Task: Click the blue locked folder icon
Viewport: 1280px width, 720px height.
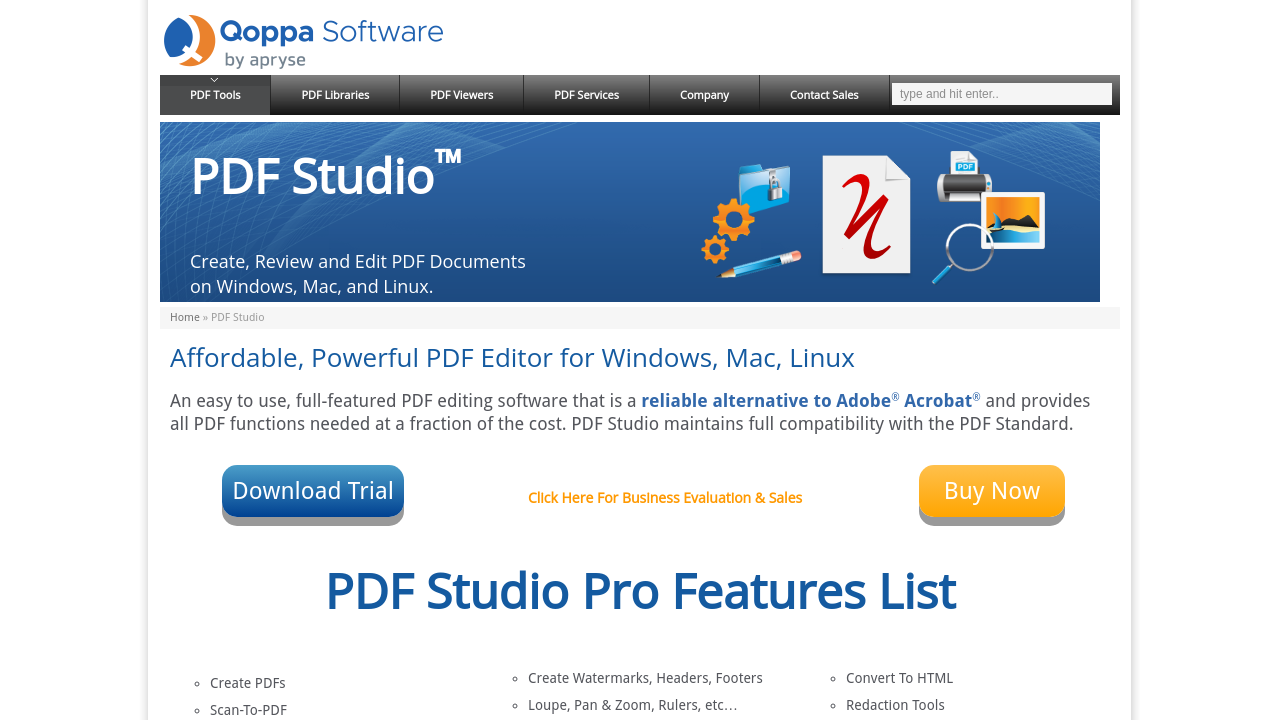Action: click(765, 186)
